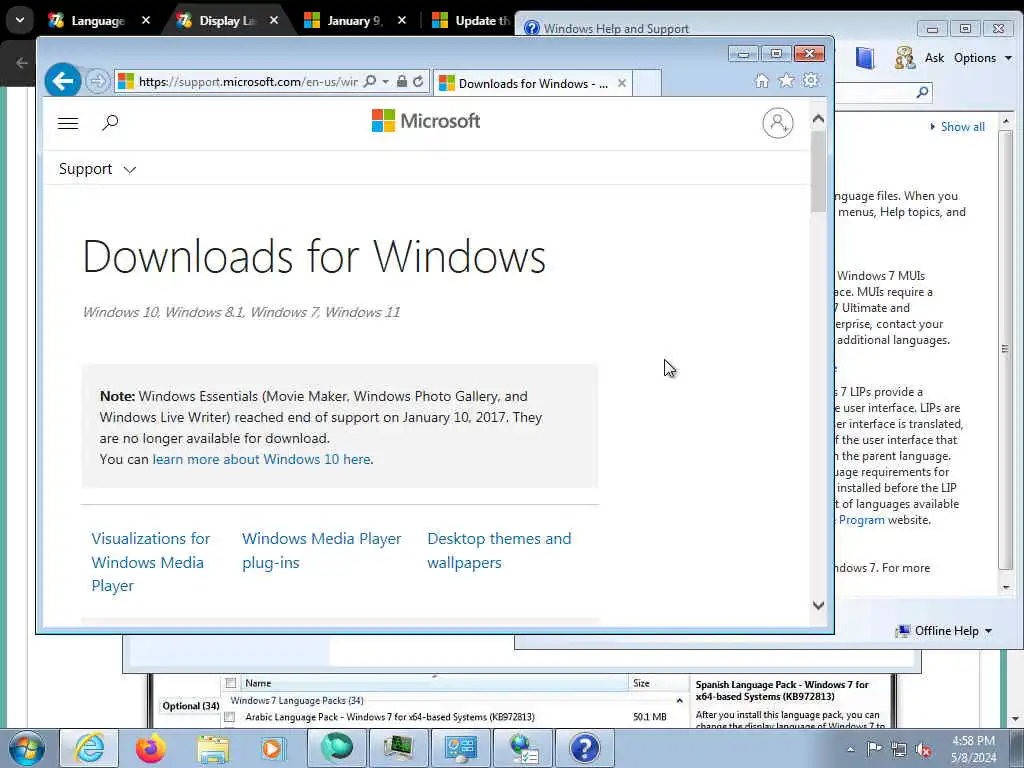Click the Microsoft logo
Viewport: 1024px width, 768px height.
(x=426, y=121)
